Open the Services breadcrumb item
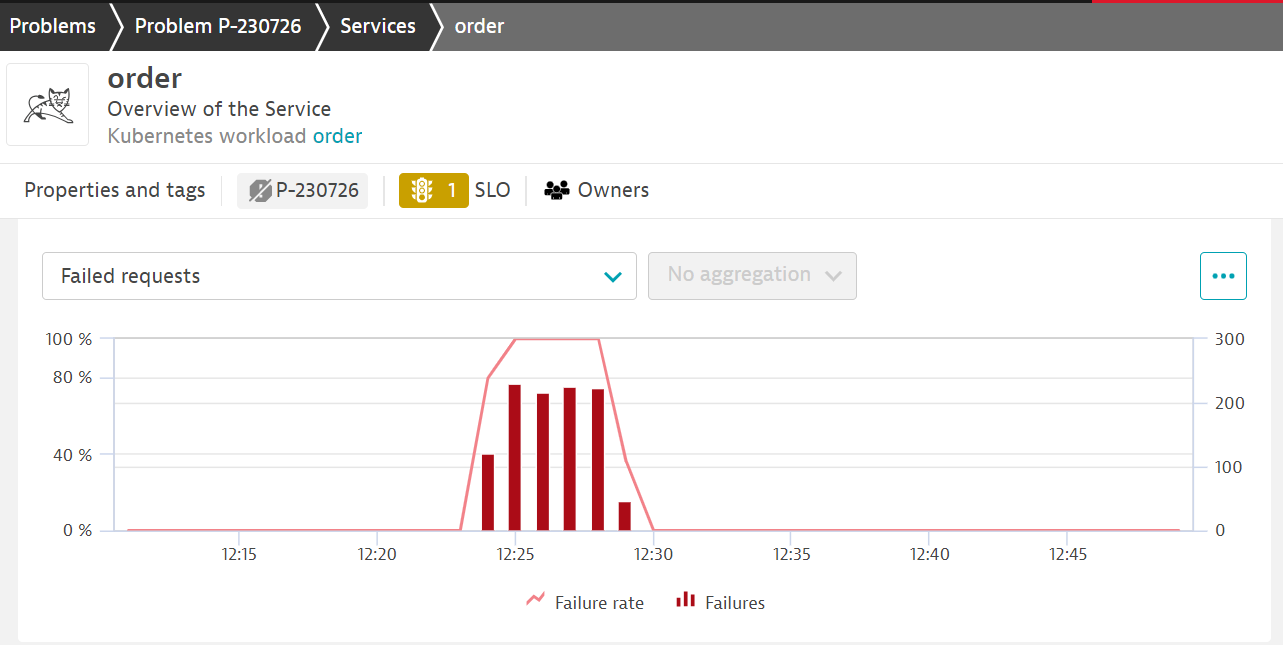Screen dimensions: 1283x645 pos(377,26)
